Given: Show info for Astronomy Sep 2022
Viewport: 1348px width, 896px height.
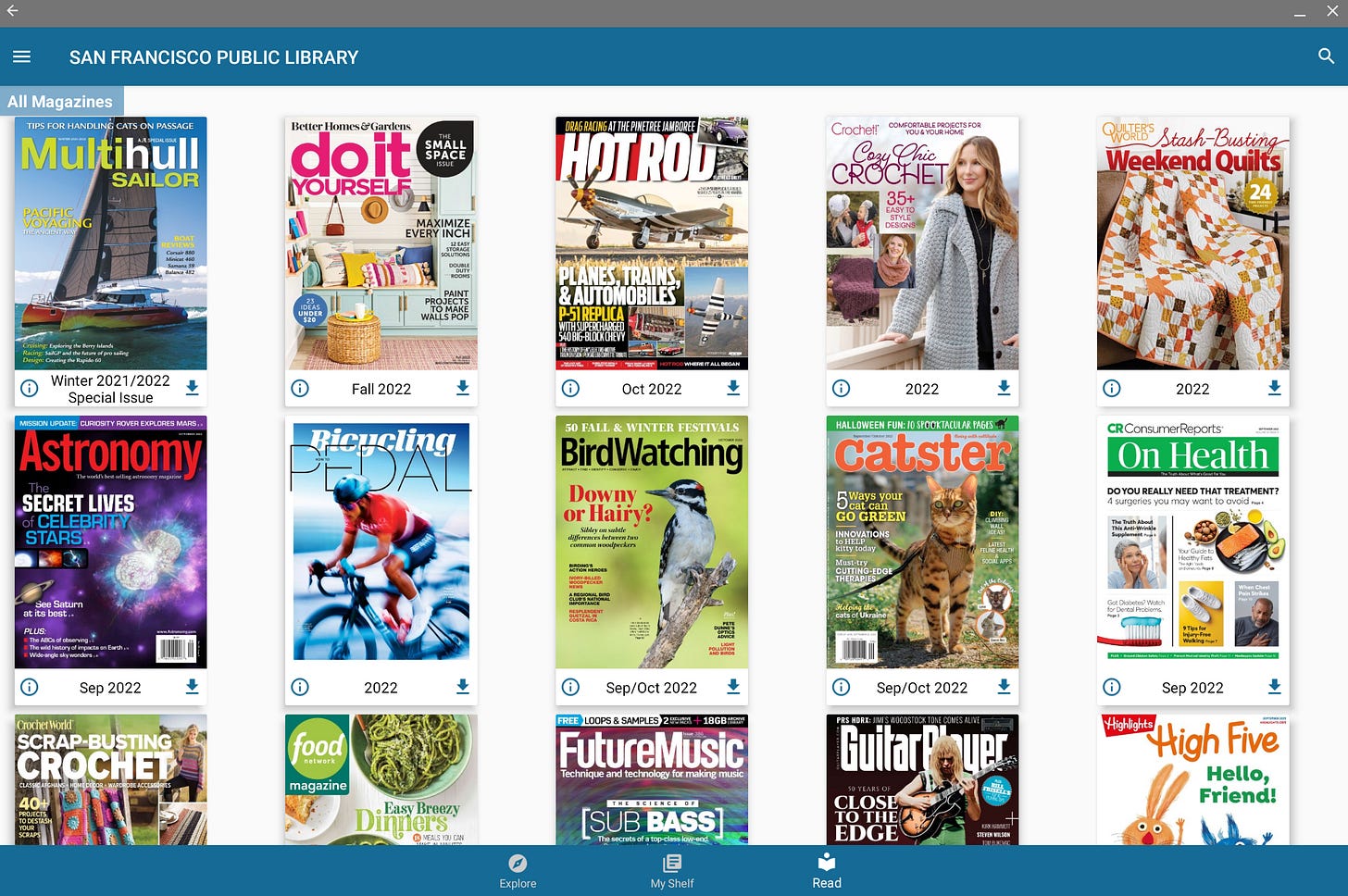Looking at the screenshot, I should [30, 687].
